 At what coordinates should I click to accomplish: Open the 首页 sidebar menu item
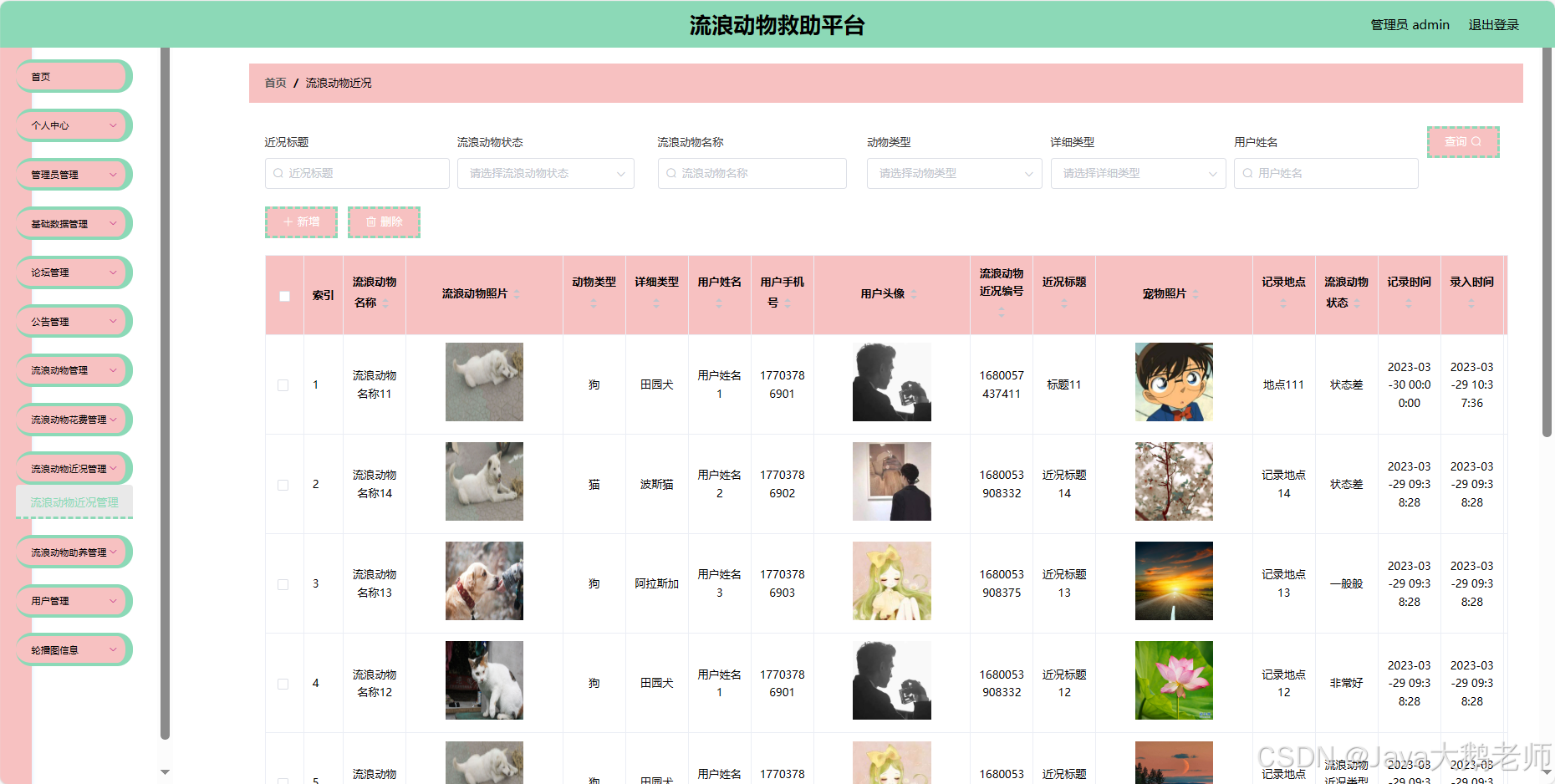74,77
